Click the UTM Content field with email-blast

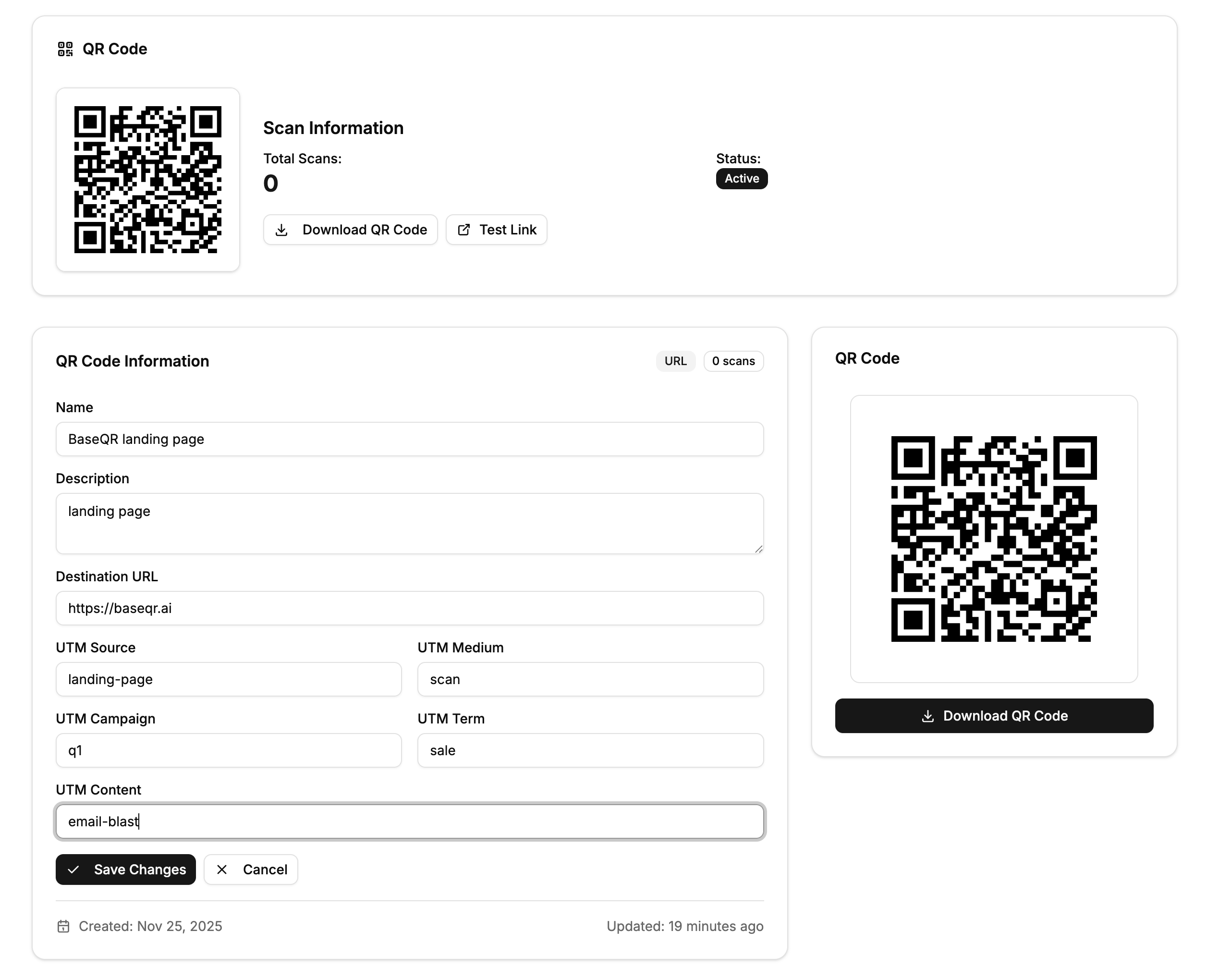click(409, 821)
